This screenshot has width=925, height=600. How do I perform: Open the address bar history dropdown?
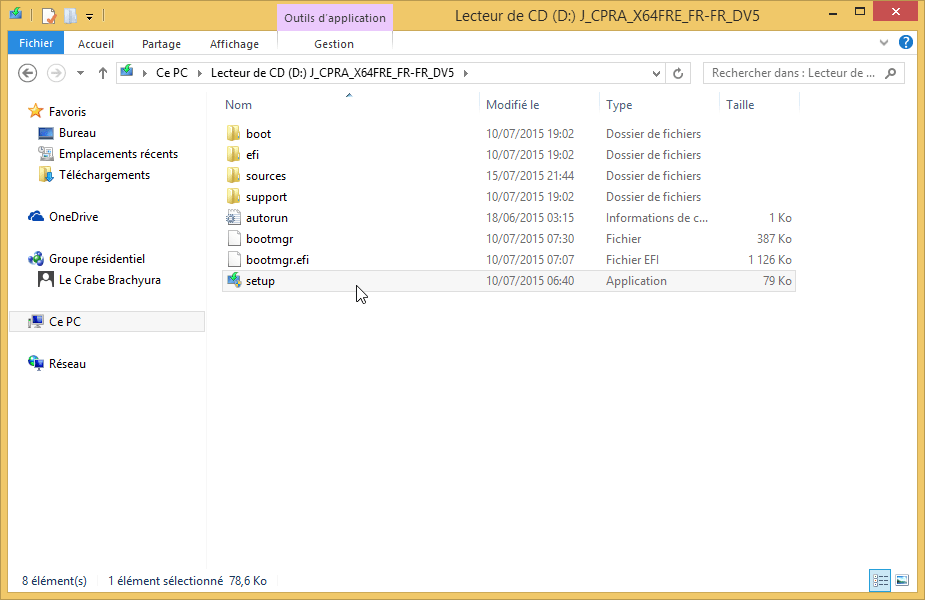tap(656, 73)
